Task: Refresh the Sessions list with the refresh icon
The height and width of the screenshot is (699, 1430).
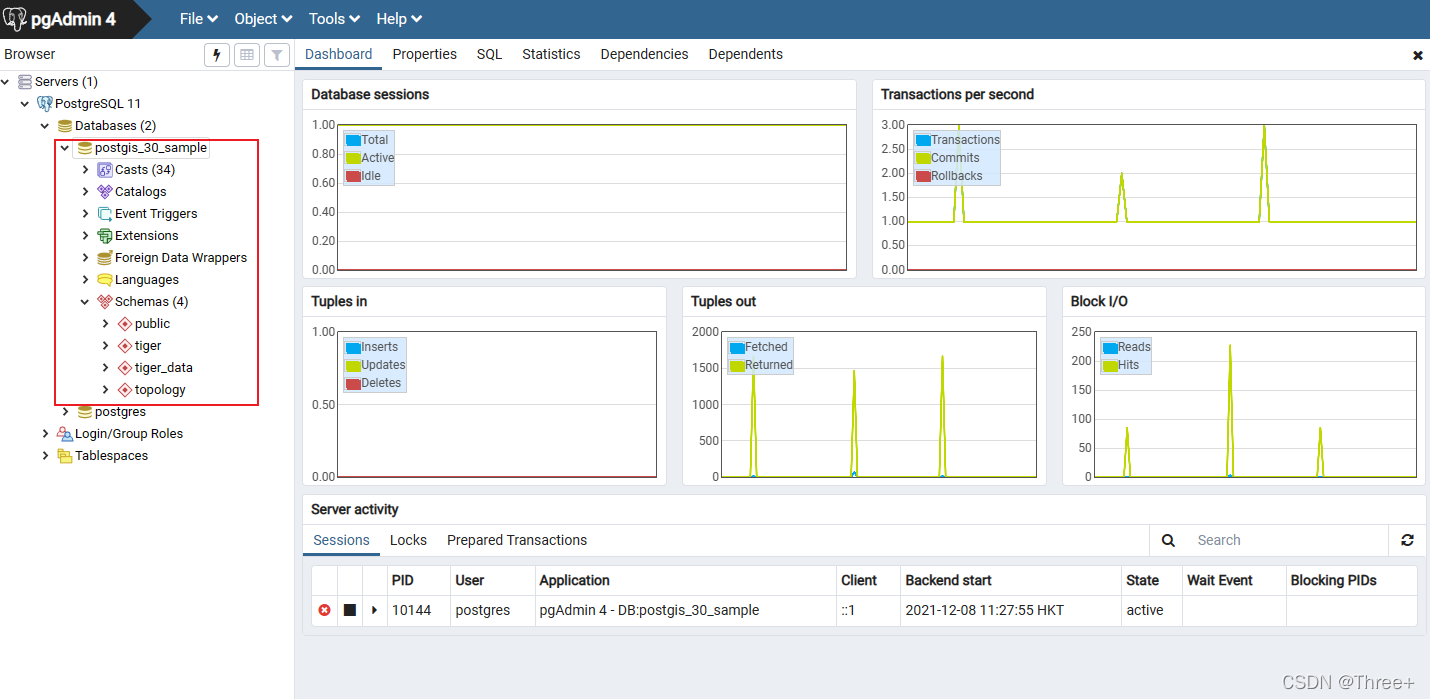Action: [1407, 540]
